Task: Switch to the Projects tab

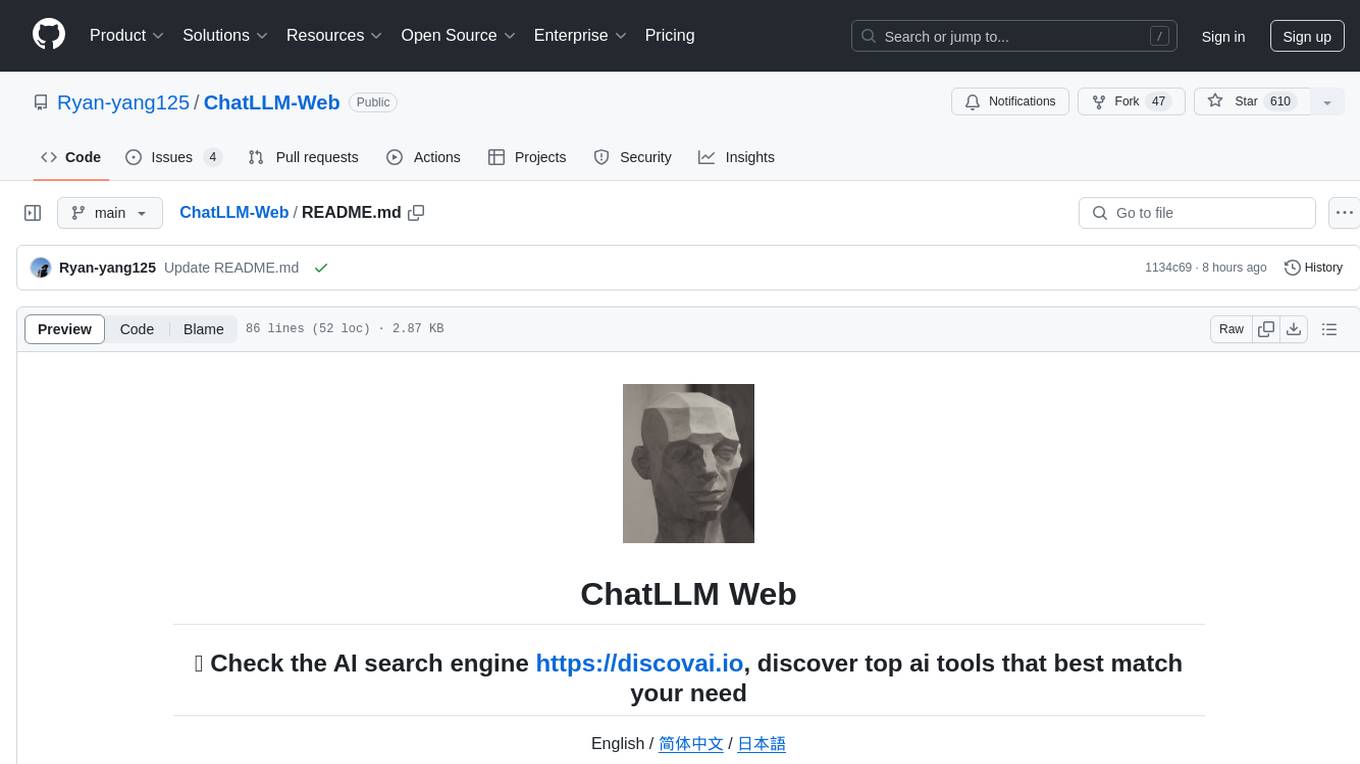Action: [527, 157]
